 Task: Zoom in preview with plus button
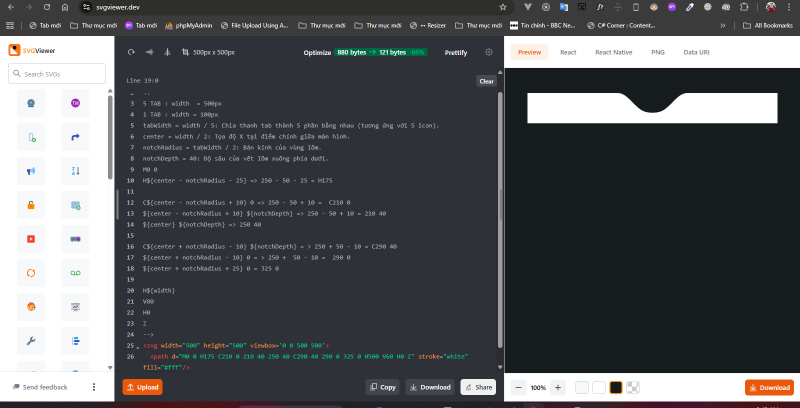[558, 387]
